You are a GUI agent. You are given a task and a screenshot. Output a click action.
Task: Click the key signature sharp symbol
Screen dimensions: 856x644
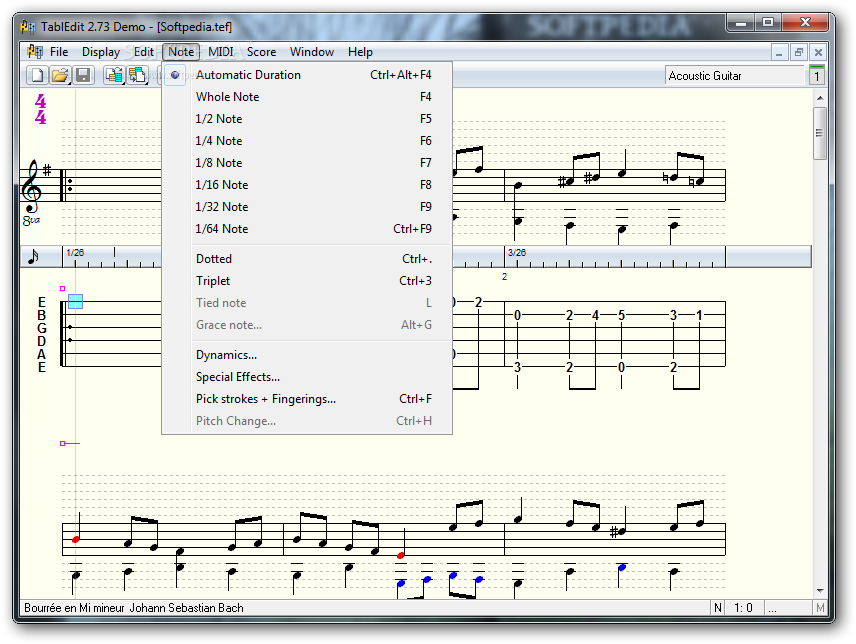click(x=47, y=170)
